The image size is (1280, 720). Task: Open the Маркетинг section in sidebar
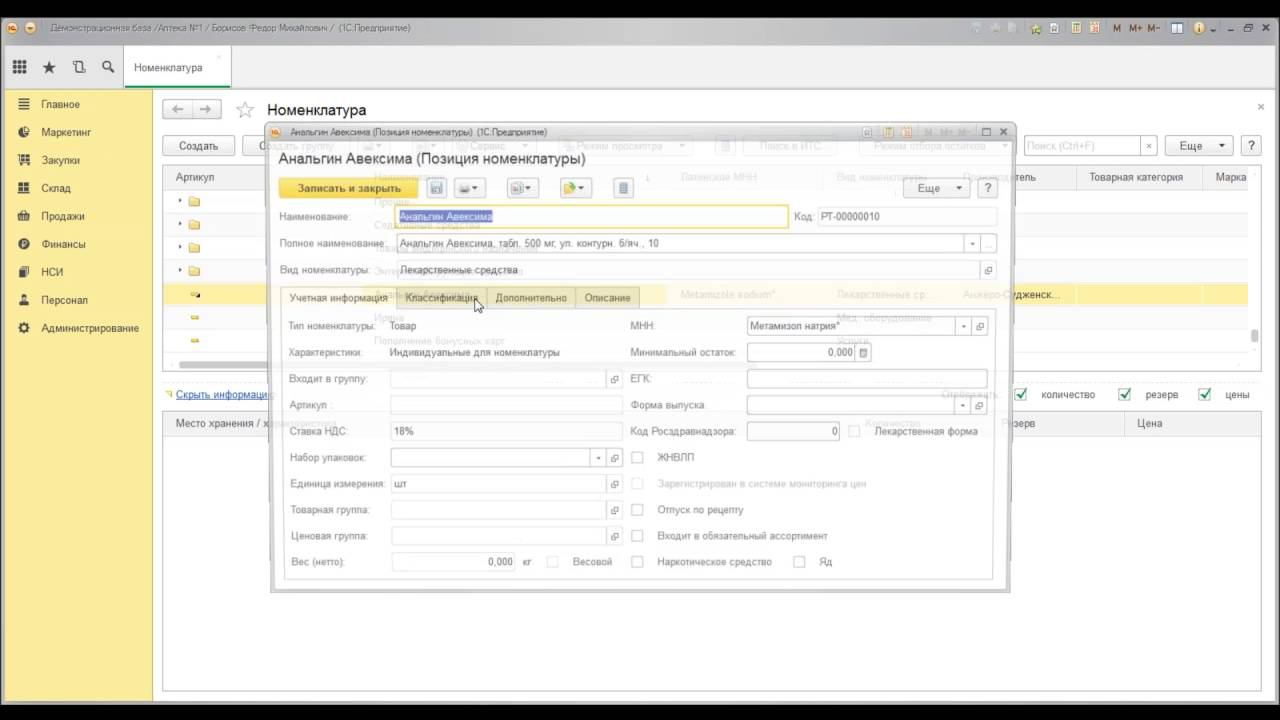[x=66, y=132]
